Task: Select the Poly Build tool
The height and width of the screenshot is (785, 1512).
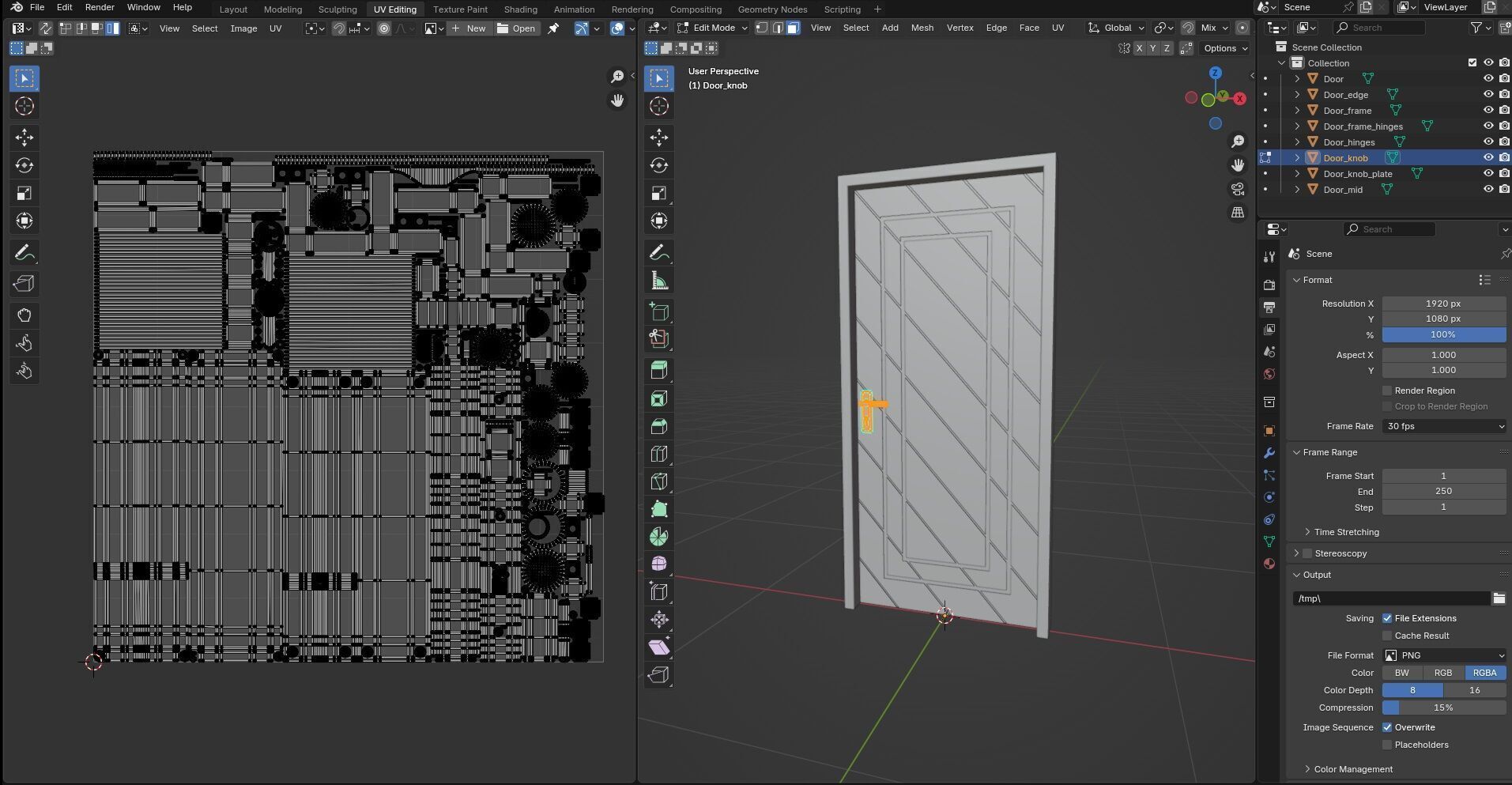Action: click(x=659, y=509)
